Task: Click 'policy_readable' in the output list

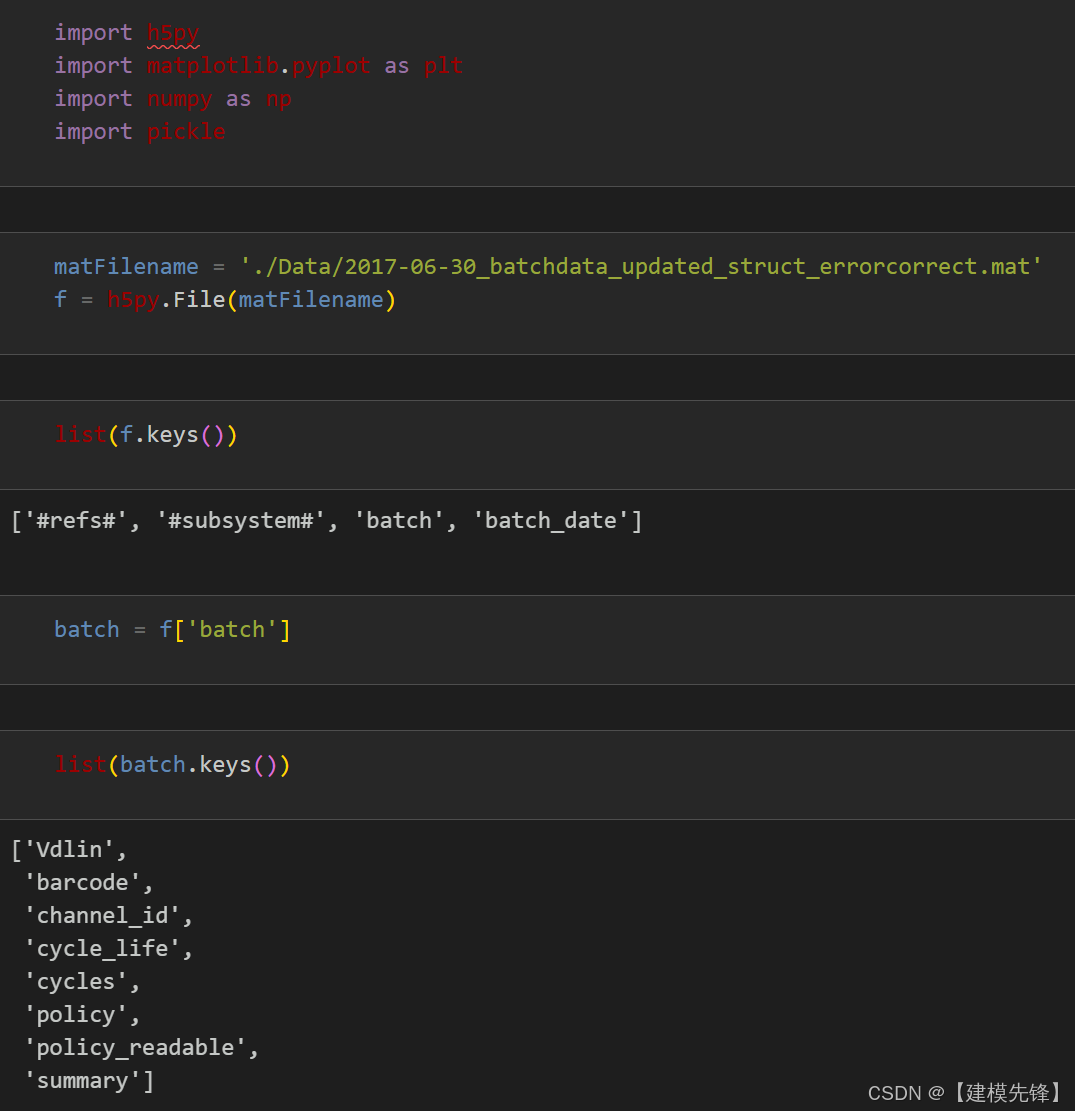Action: (x=135, y=1048)
